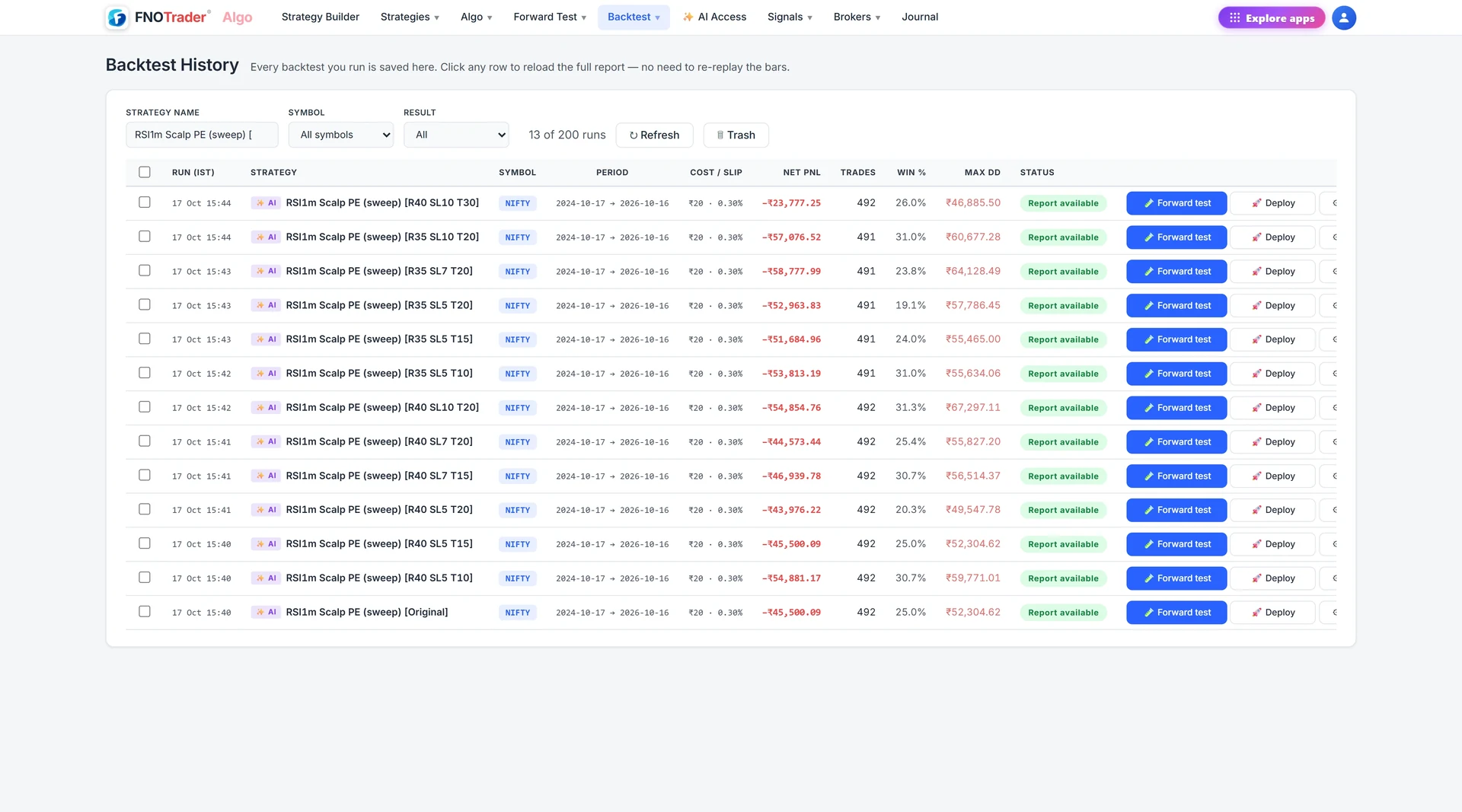This screenshot has width=1462, height=812.
Task: Expand the Algo nav dropdown
Action: pos(477,17)
